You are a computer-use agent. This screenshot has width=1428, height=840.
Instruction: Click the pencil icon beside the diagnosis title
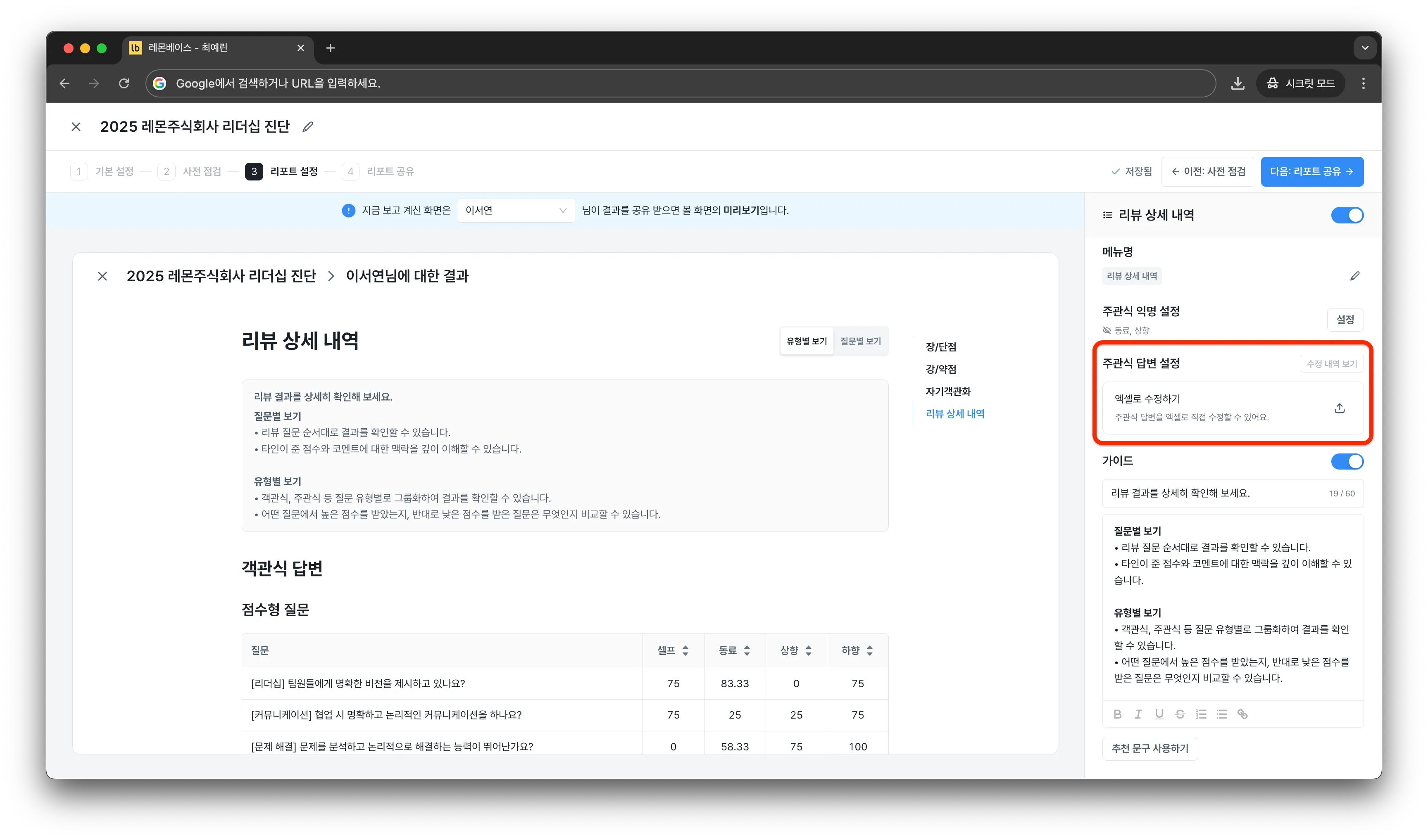click(x=308, y=127)
